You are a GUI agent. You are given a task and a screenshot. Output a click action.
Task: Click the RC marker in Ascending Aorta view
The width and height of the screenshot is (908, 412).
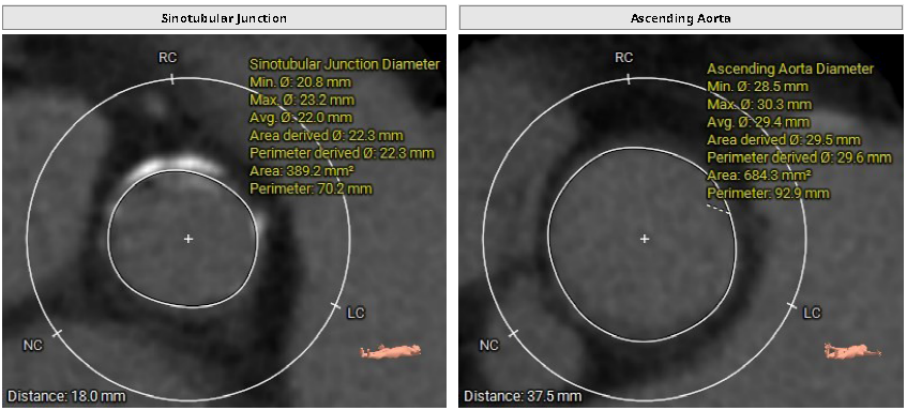click(x=624, y=58)
